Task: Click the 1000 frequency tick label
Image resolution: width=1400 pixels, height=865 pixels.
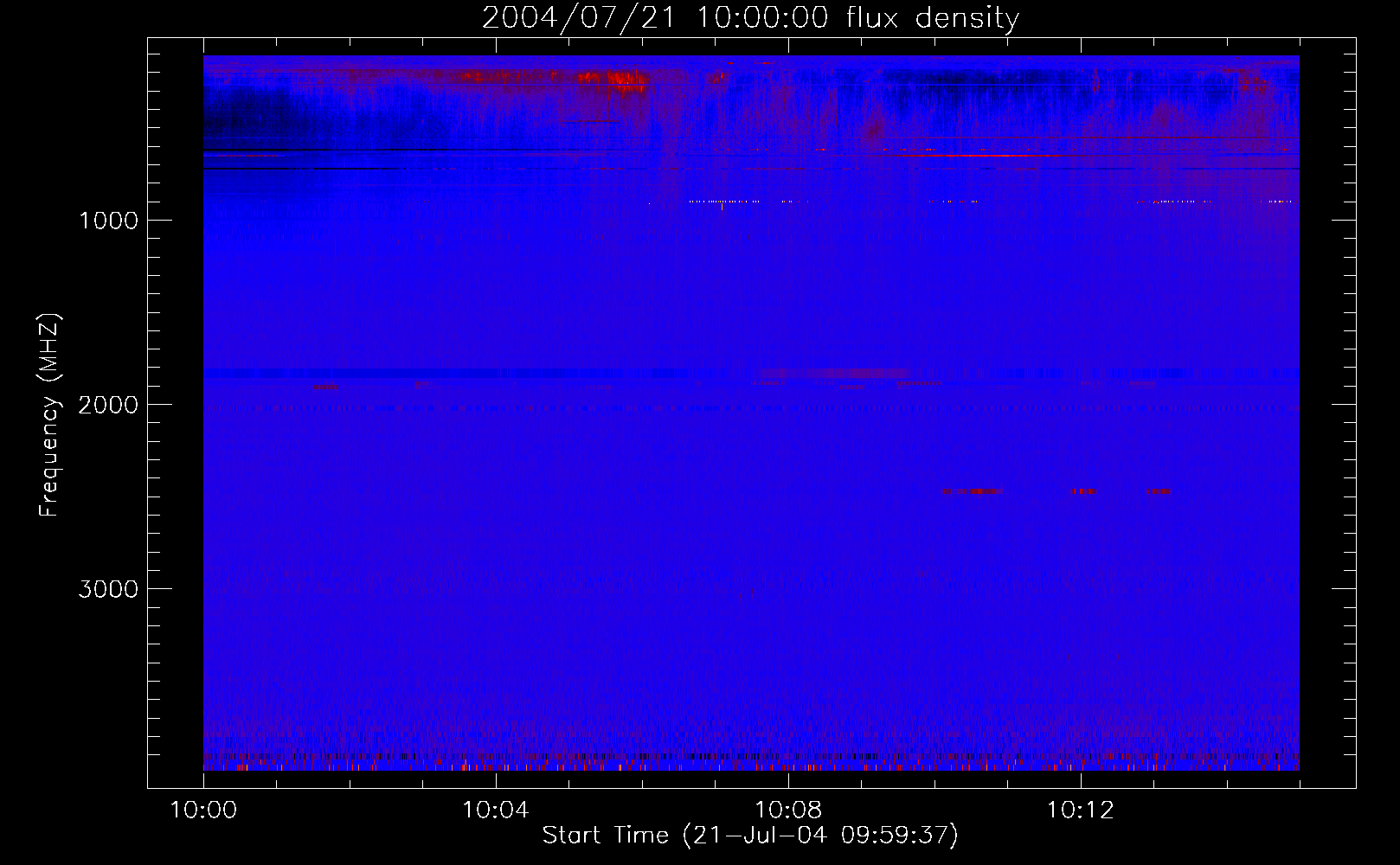Action: [108, 221]
